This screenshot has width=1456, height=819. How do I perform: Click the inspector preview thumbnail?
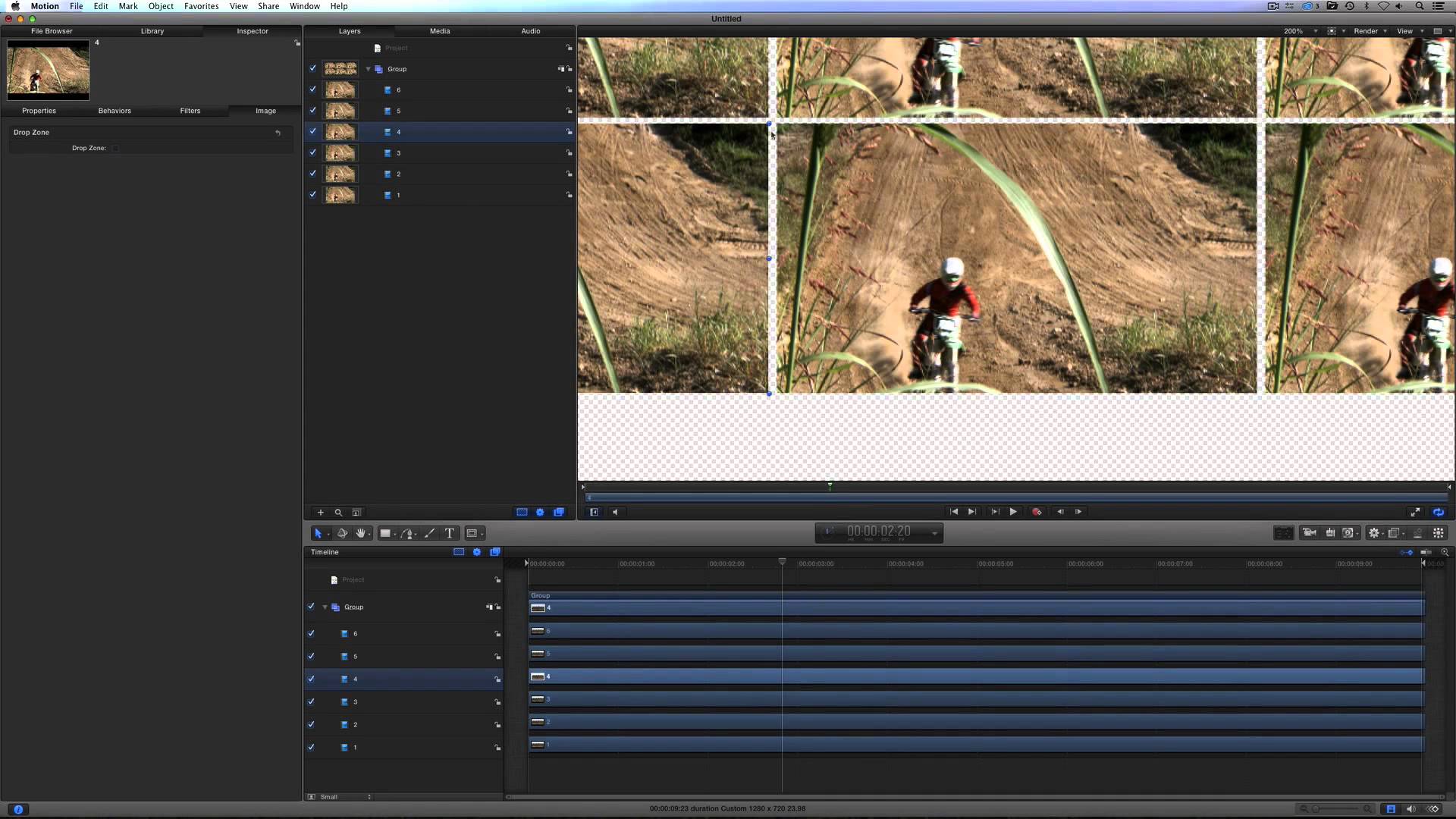pos(49,70)
